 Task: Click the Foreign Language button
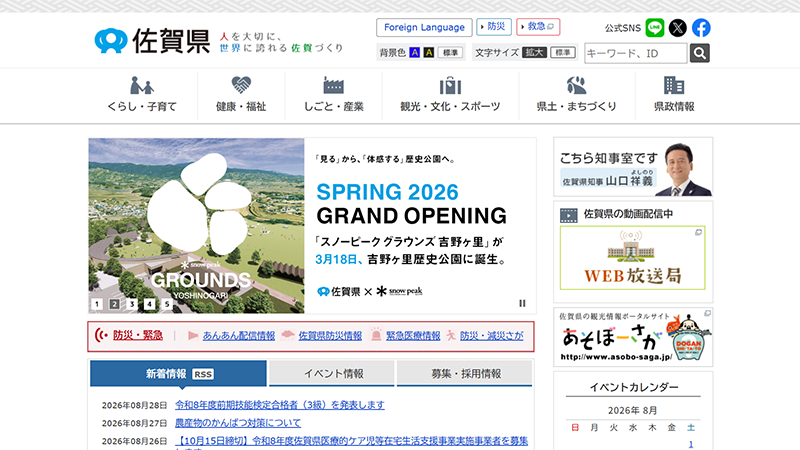[x=424, y=28]
